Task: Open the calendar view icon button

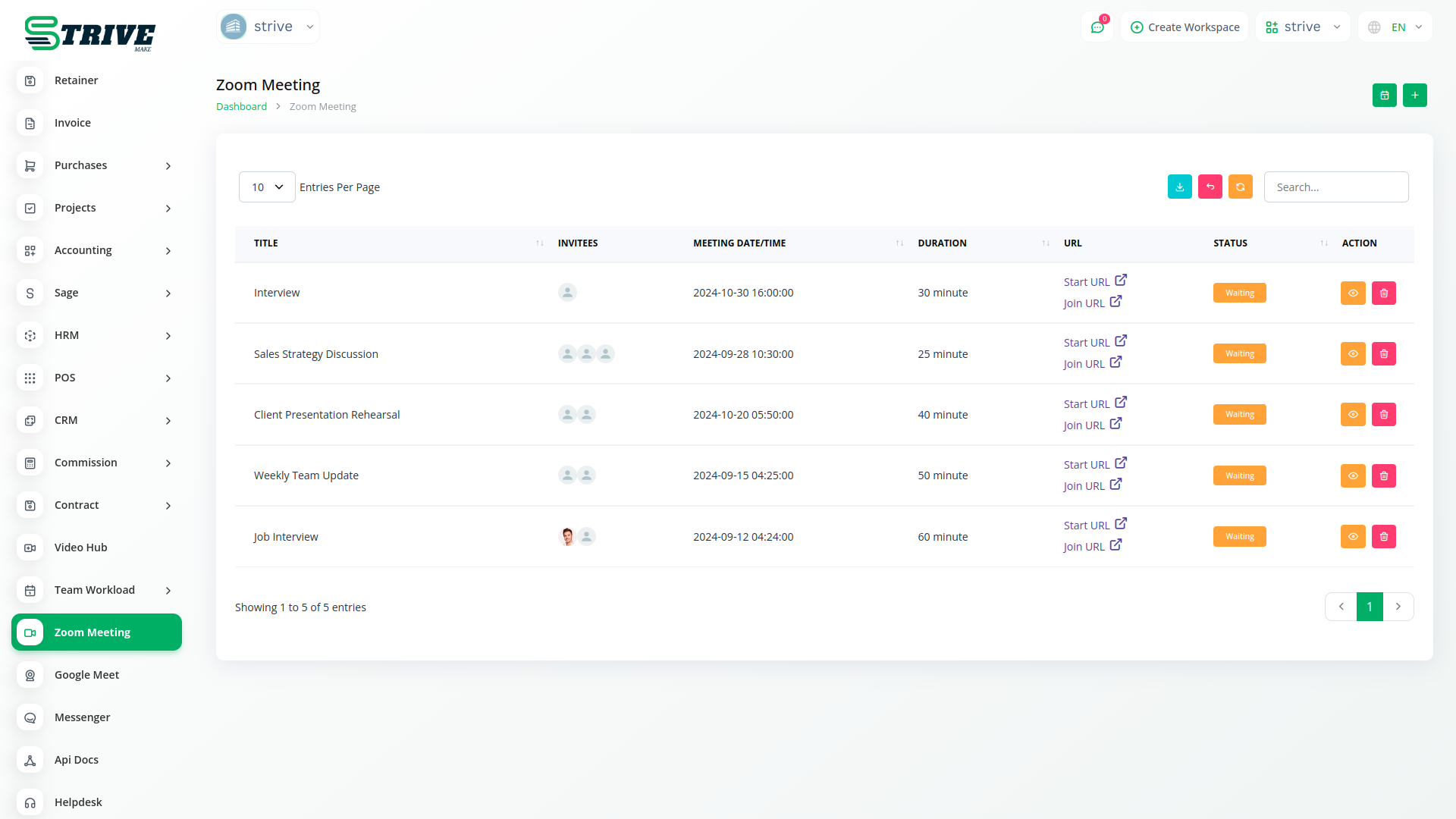Action: (x=1384, y=96)
